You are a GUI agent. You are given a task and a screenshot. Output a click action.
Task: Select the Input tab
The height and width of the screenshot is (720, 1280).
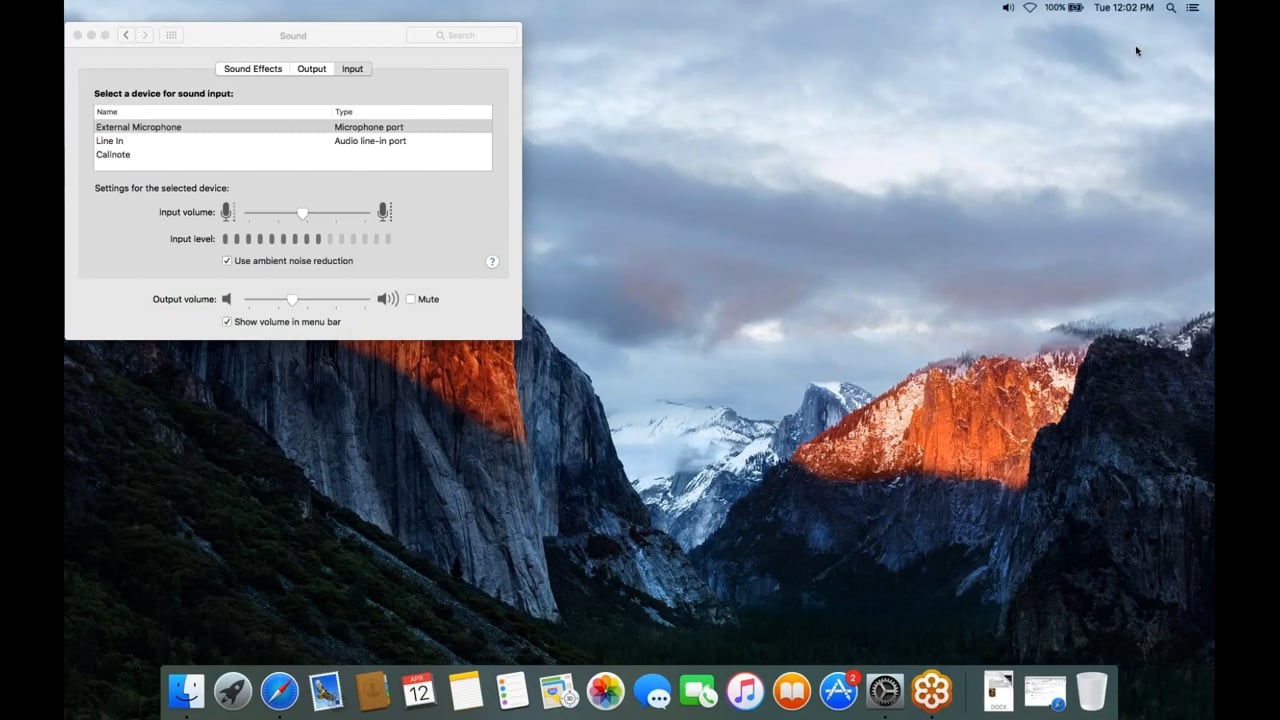click(352, 69)
